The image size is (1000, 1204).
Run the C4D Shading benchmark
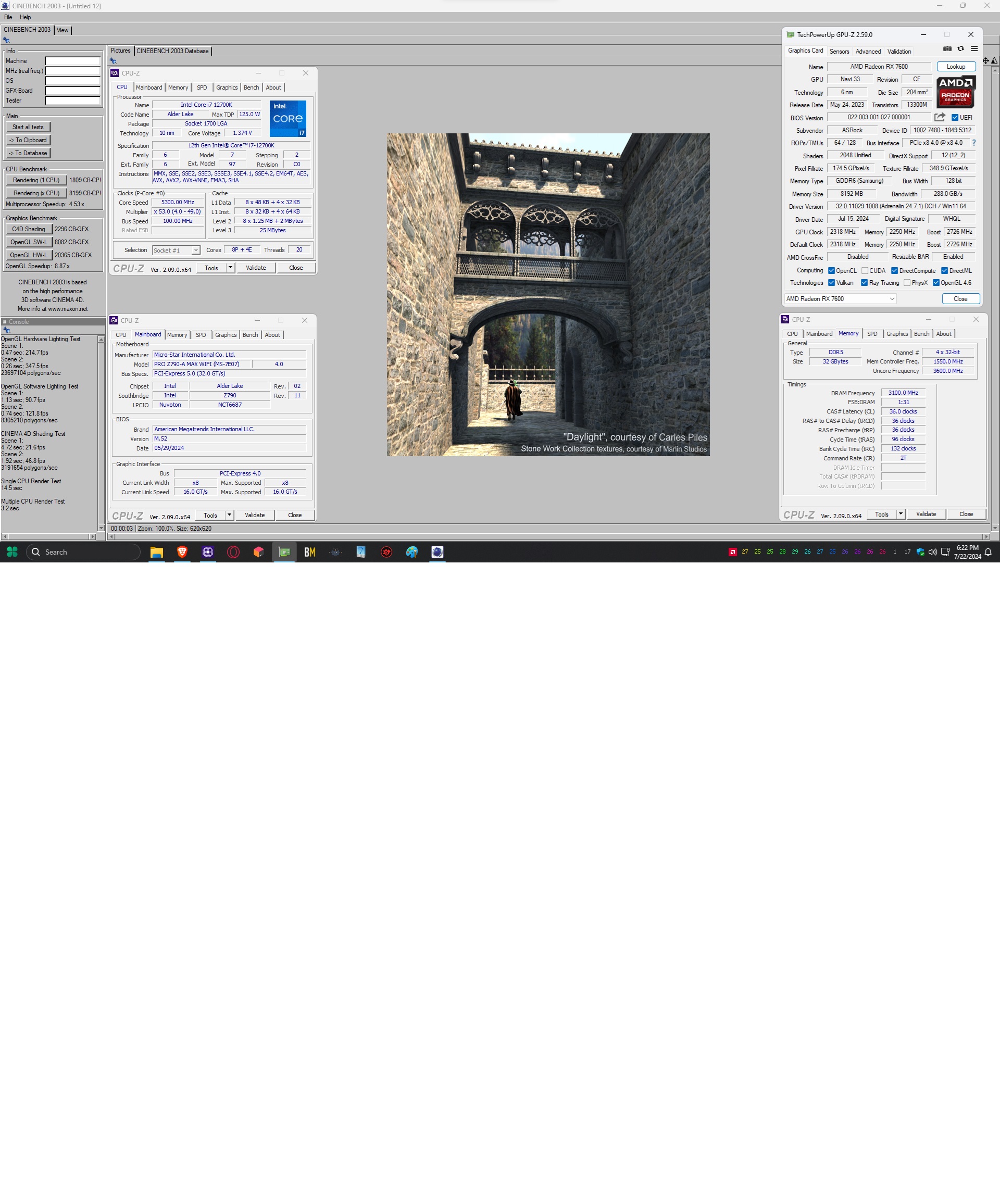[x=29, y=229]
